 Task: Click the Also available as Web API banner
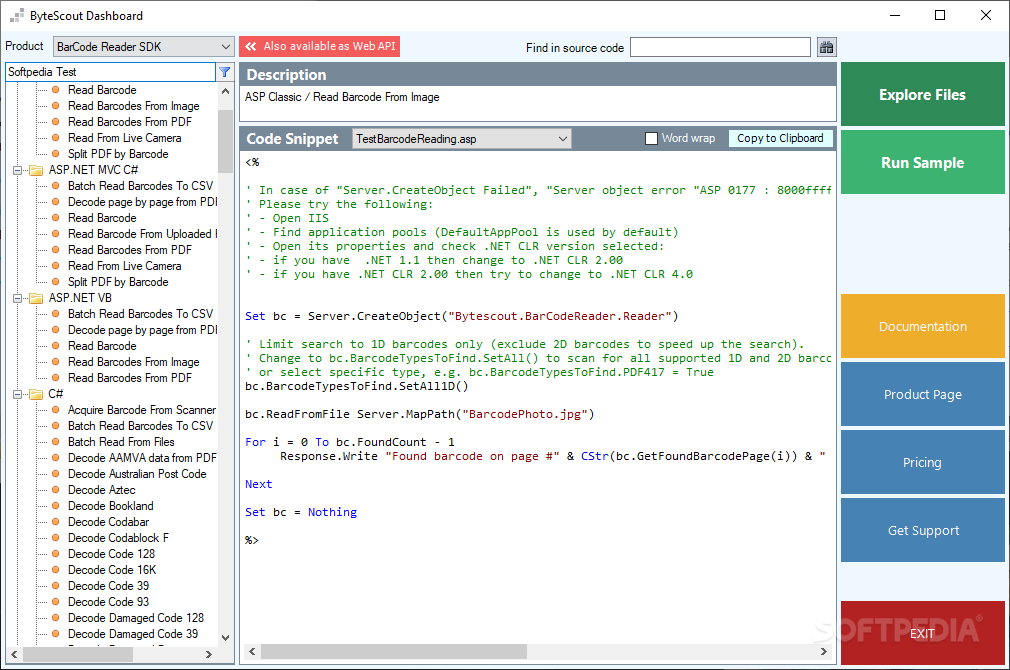pos(319,46)
